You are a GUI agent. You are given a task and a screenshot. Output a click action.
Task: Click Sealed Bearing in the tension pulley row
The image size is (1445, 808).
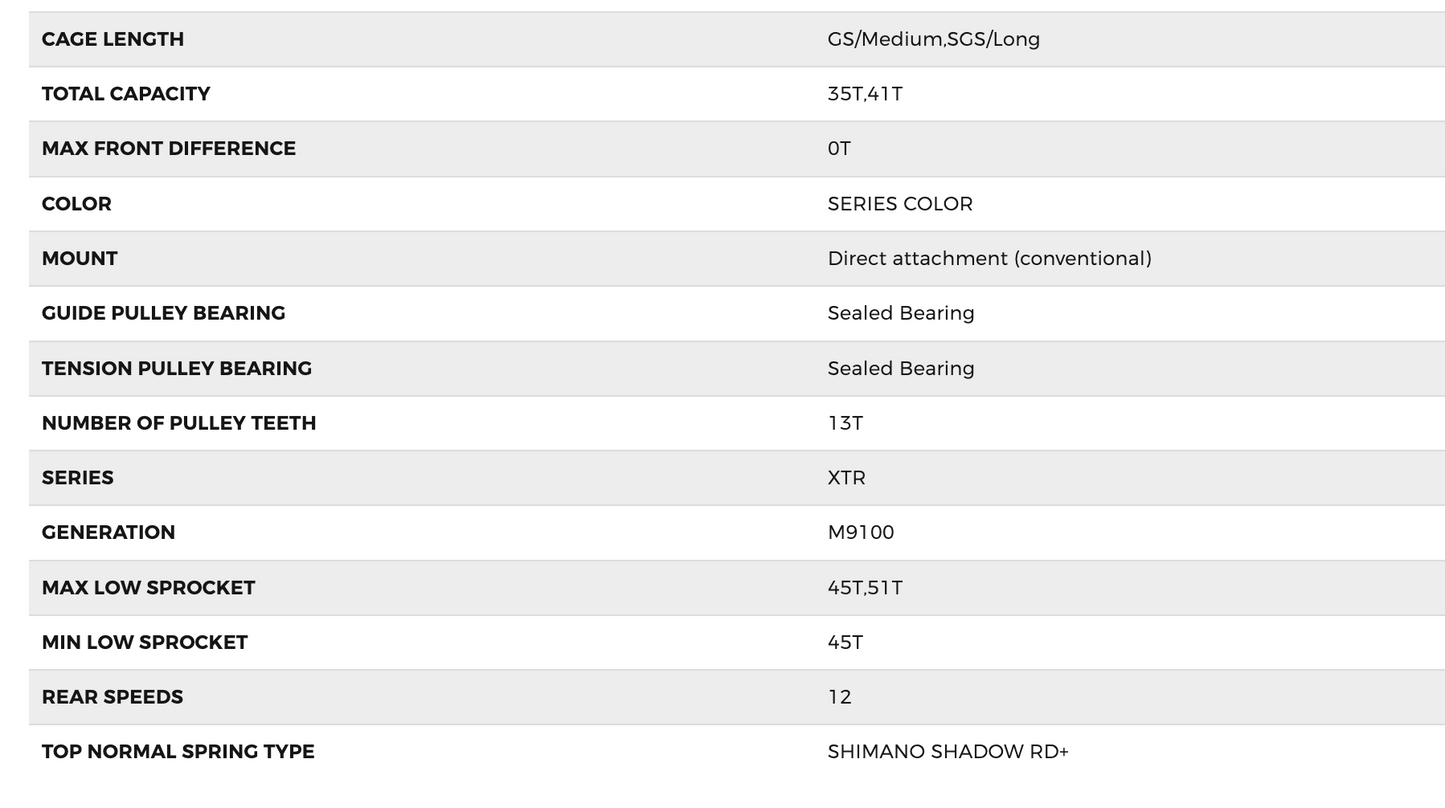(901, 368)
